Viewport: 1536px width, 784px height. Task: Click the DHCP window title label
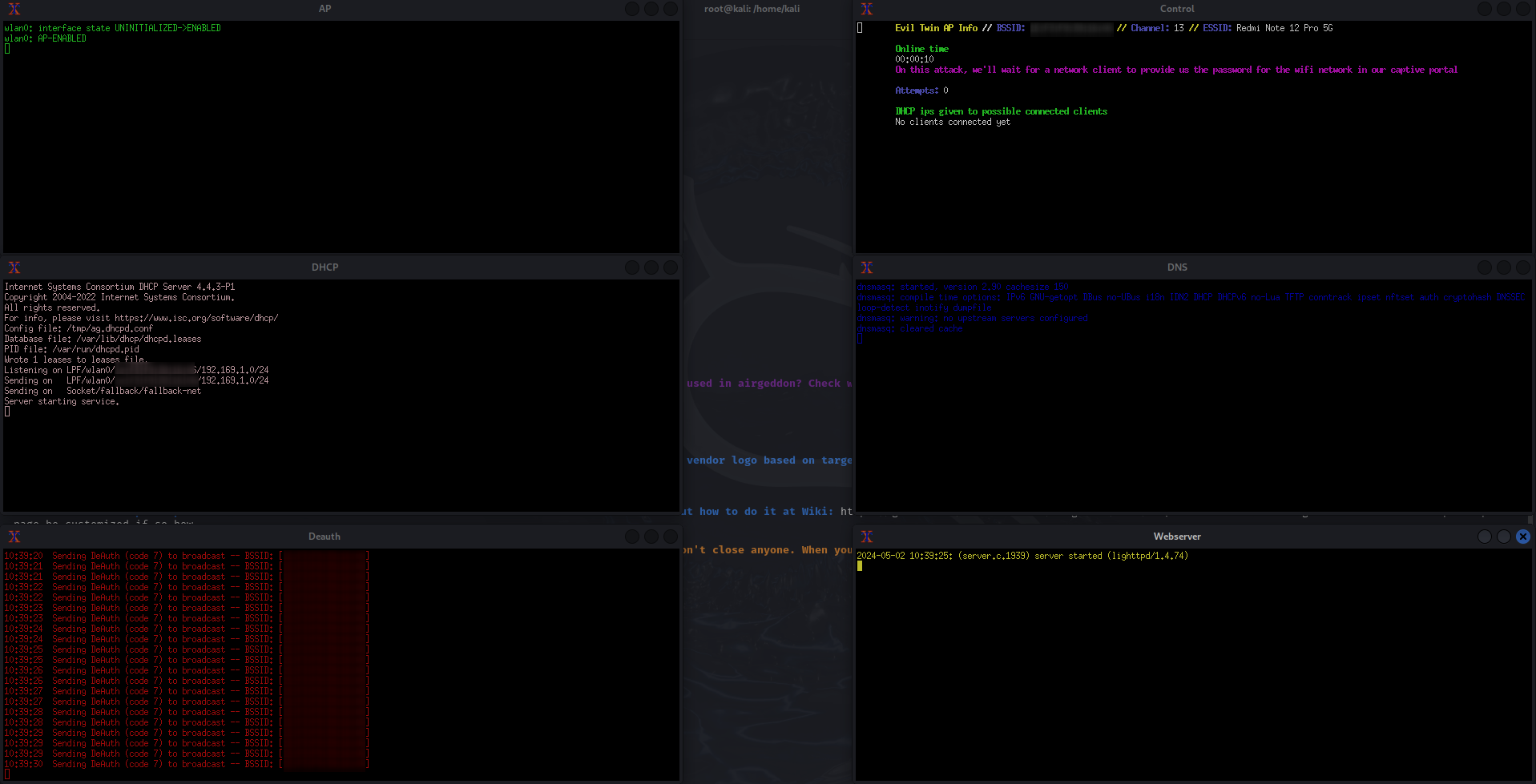click(325, 267)
